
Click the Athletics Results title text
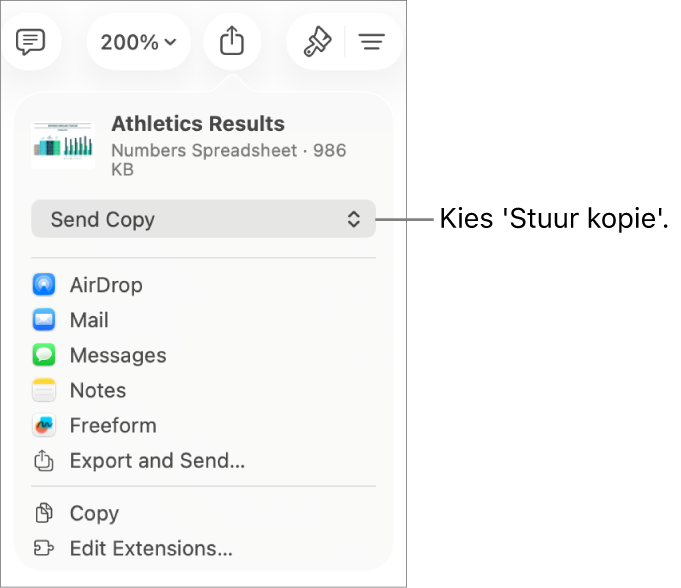click(x=198, y=124)
